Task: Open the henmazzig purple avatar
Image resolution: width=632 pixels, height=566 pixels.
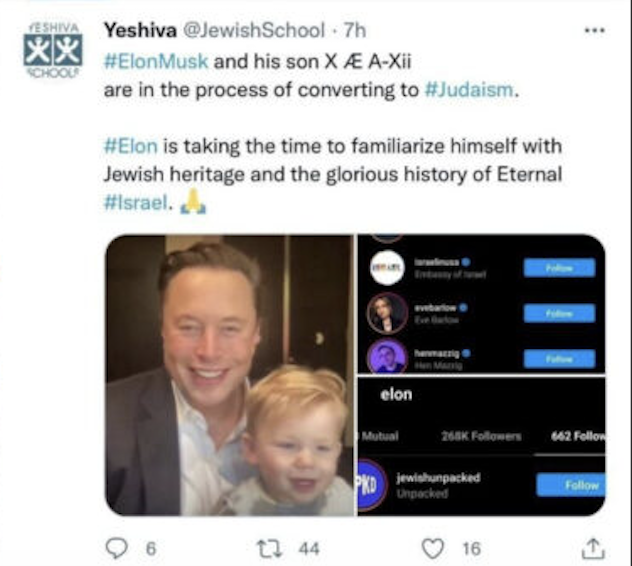Action: [387, 356]
